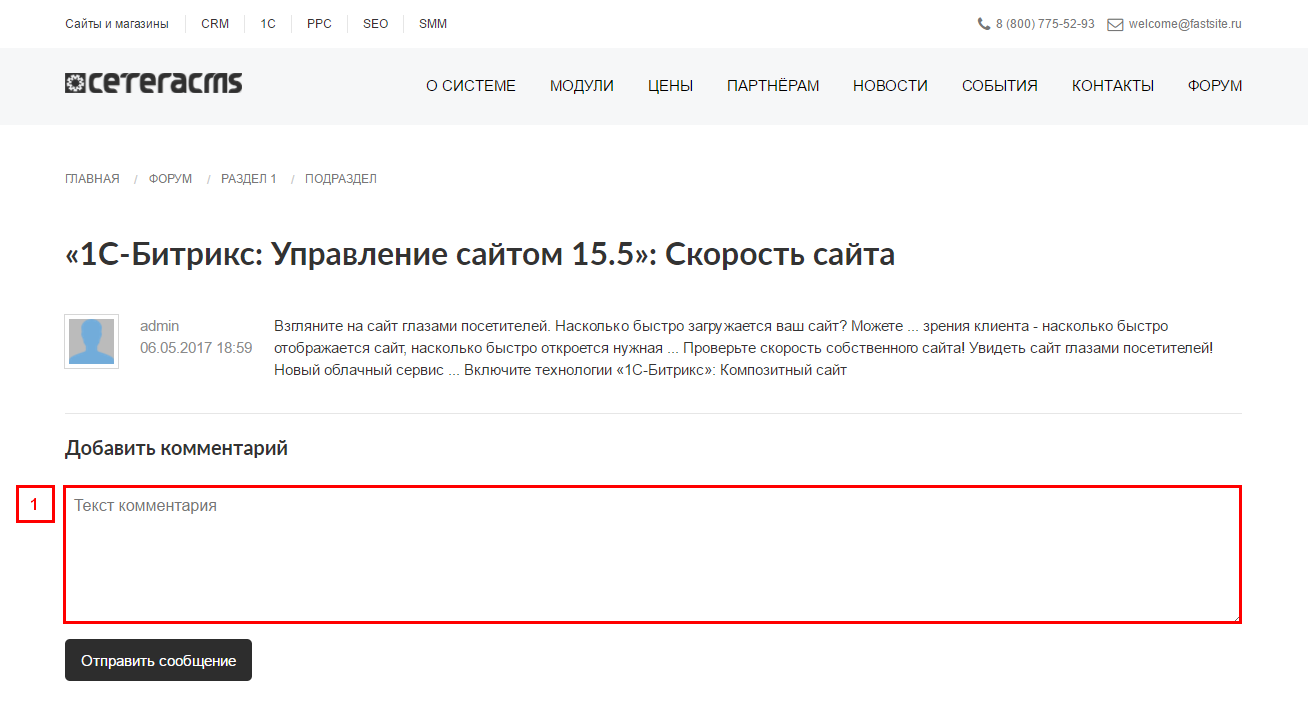Image resolution: width=1308 pixels, height=728 pixels.
Task: Open the ПАРТНЁРАМ menu item
Action: (773, 86)
